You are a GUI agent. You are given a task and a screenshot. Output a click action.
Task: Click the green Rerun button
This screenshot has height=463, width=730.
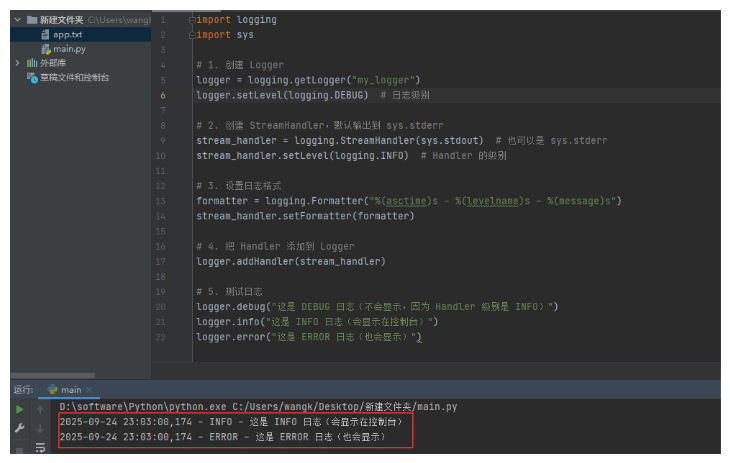[x=19, y=409]
